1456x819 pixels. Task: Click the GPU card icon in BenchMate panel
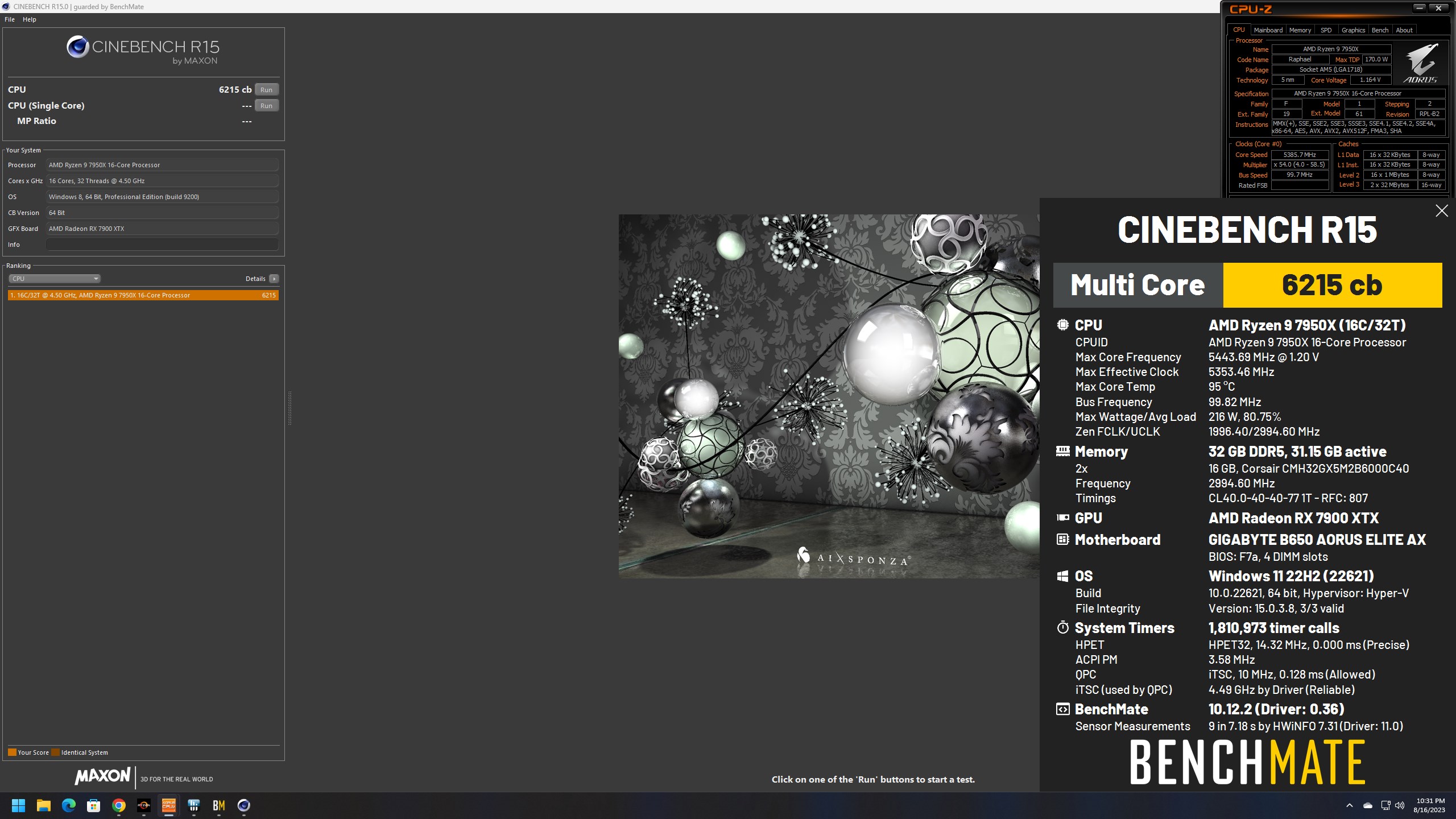coord(1062,518)
